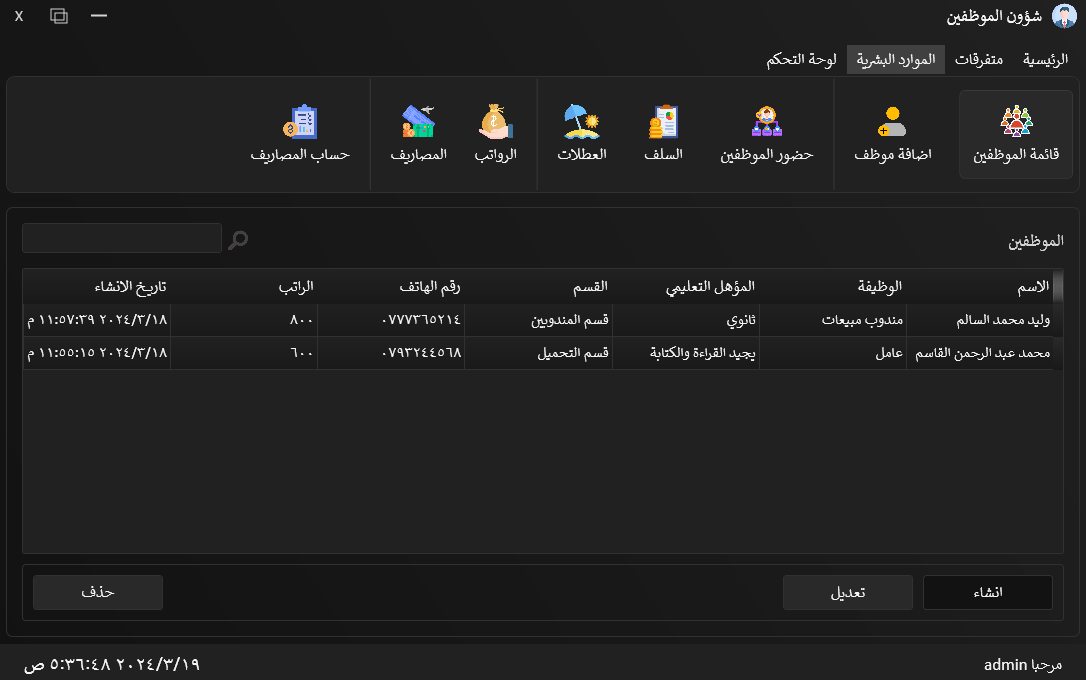Click phone number ٠٧٧٧٣٦٥٢١٤ cell
The height and width of the screenshot is (680, 1086).
coord(391,320)
